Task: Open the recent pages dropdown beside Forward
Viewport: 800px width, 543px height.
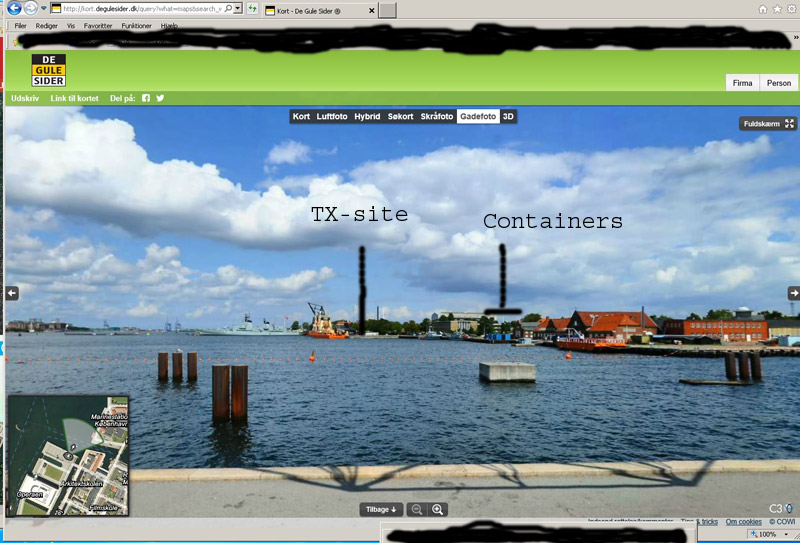Action: (43, 9)
